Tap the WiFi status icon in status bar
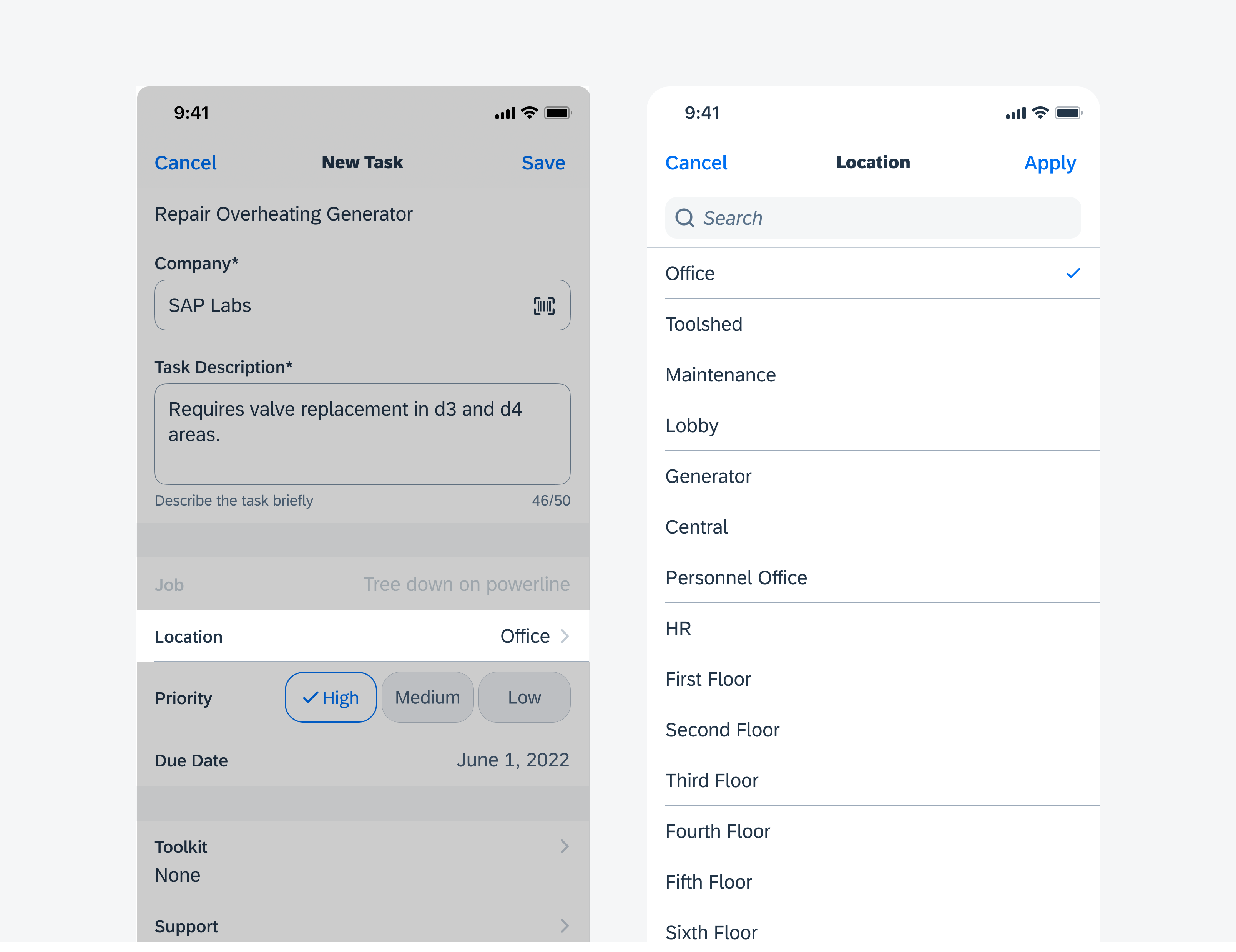1236x952 pixels. 527,111
